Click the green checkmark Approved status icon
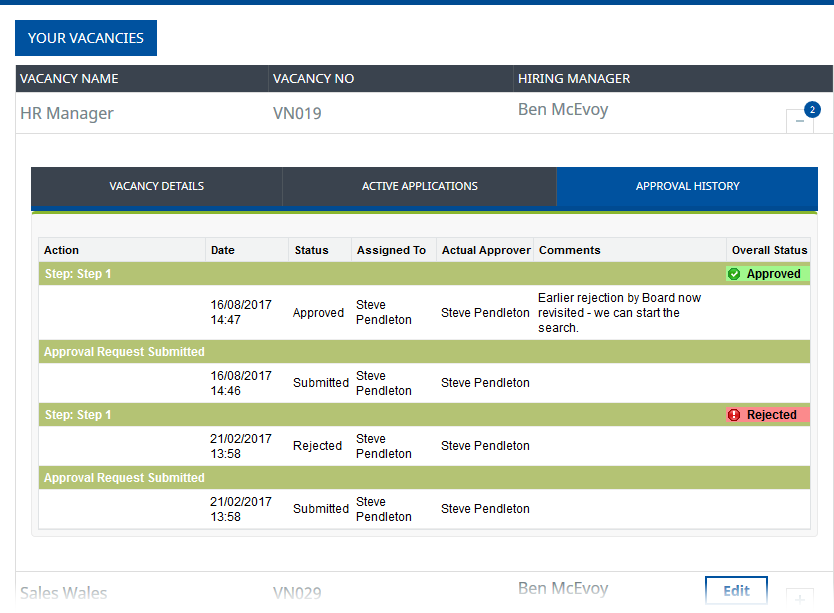834x613 pixels. point(734,274)
